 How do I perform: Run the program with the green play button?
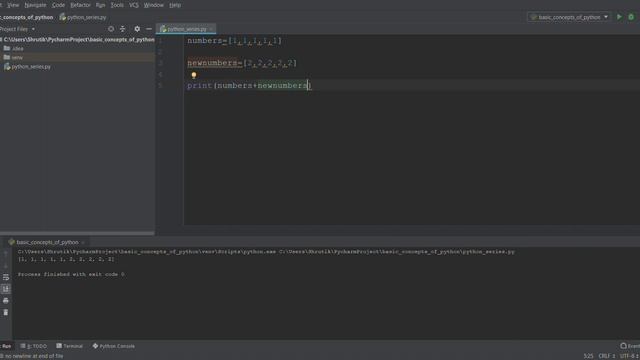[619, 17]
